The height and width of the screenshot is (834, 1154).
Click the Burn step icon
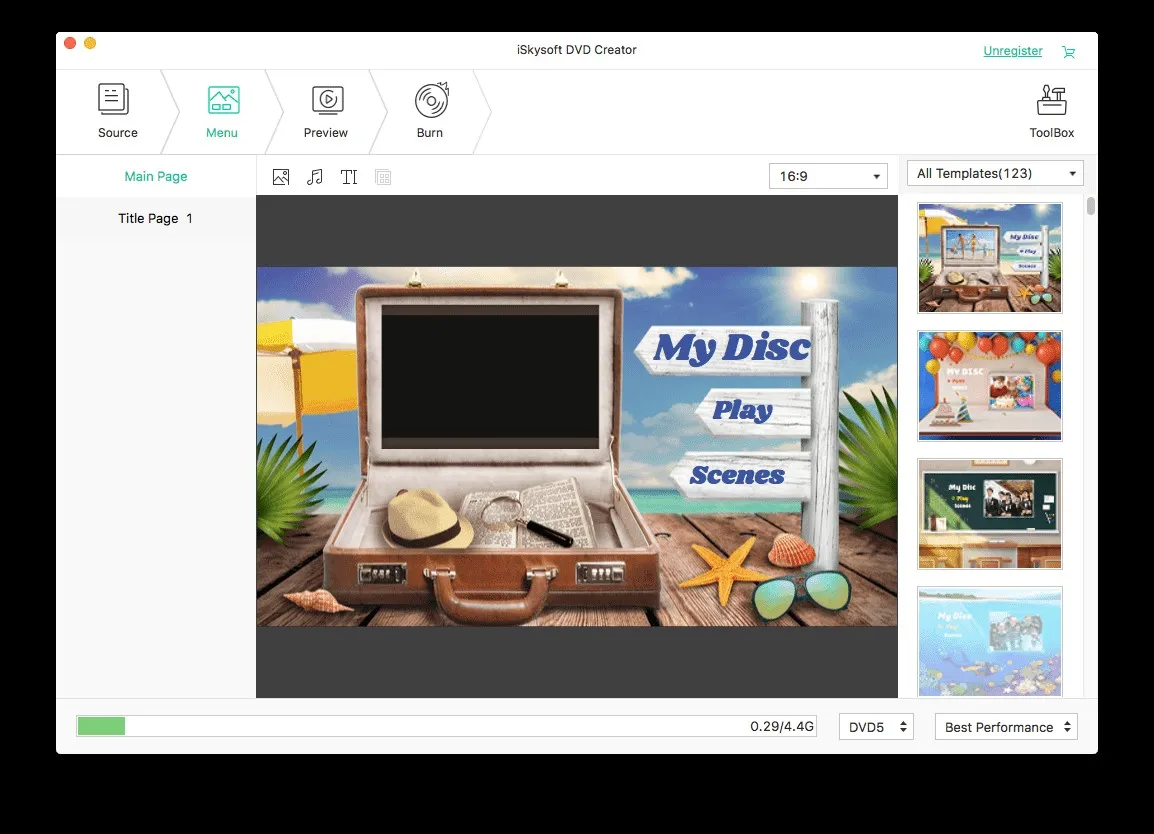(431, 98)
